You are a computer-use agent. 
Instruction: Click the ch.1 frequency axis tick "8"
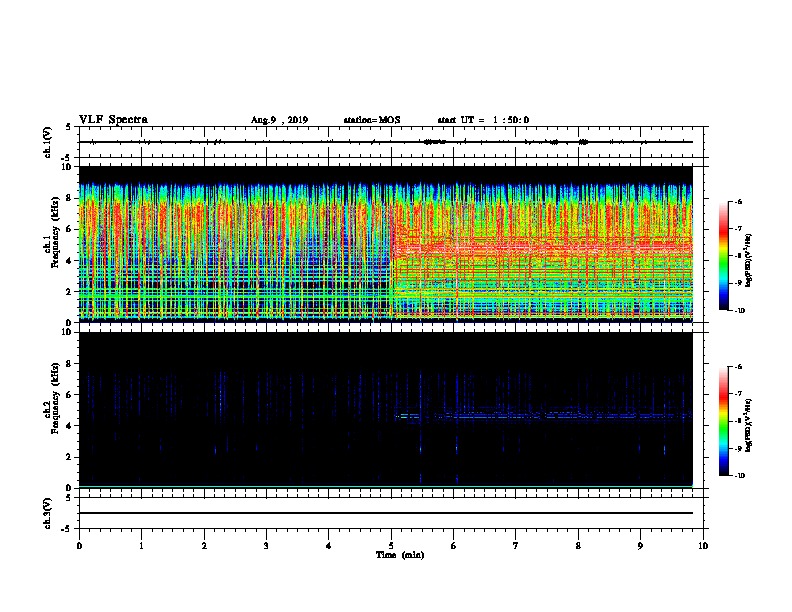[69, 198]
